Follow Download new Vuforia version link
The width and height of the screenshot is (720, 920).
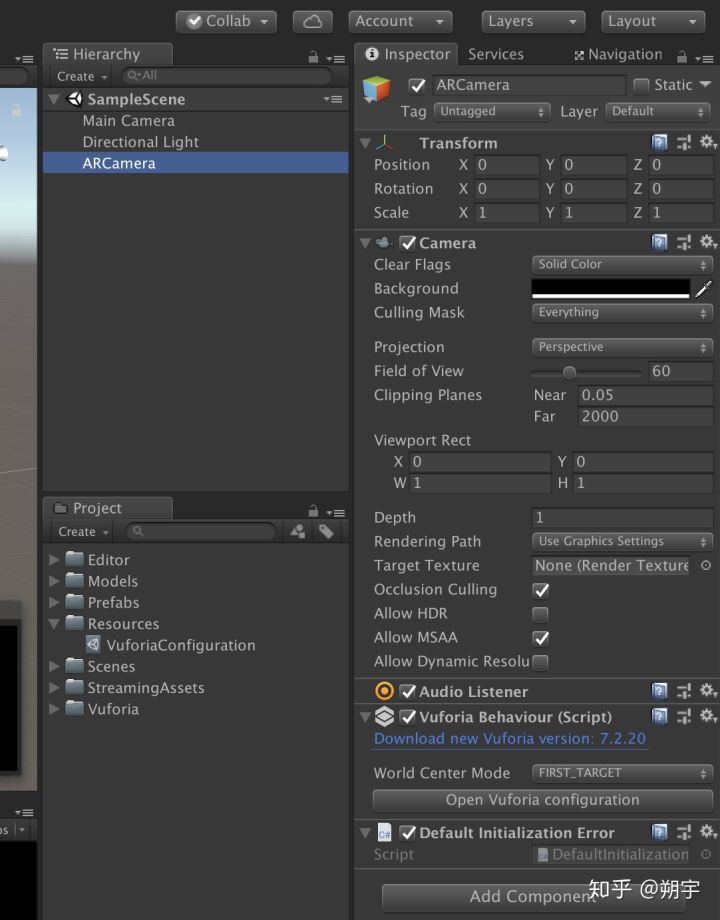(509, 739)
